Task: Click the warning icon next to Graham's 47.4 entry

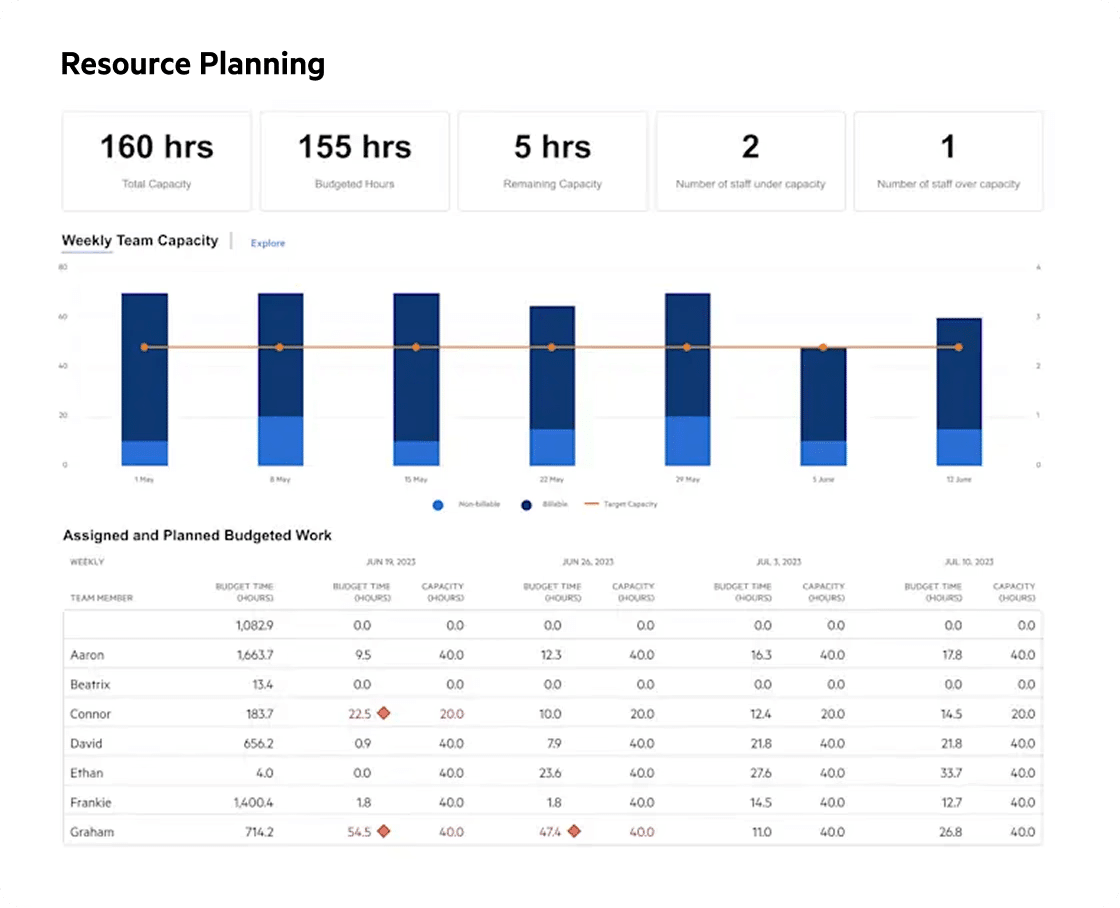Action: click(x=575, y=831)
